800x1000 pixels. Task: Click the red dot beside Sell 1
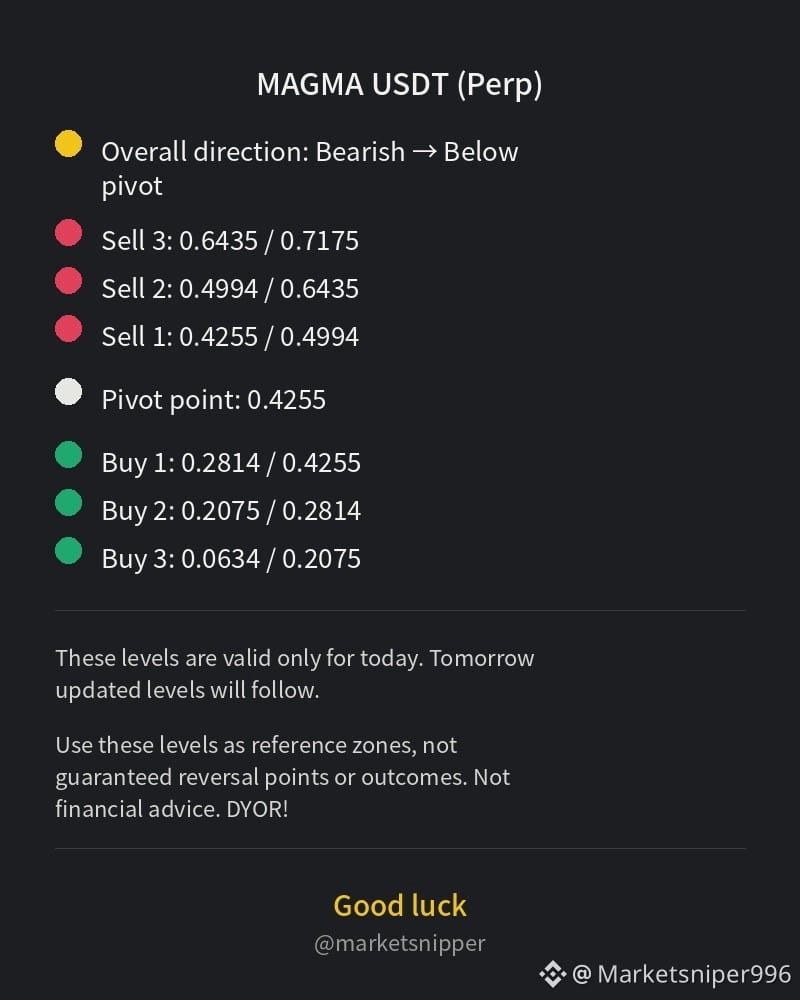pyautogui.click(x=68, y=328)
